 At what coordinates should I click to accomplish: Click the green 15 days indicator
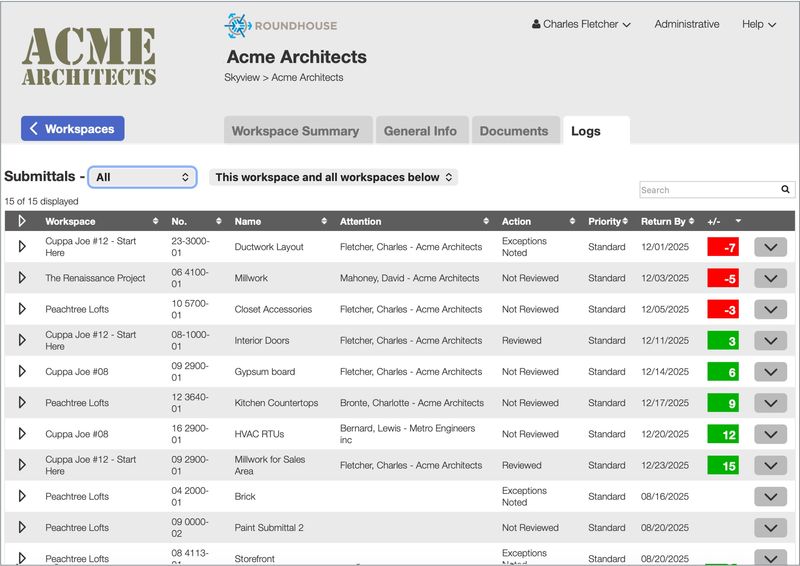723,465
